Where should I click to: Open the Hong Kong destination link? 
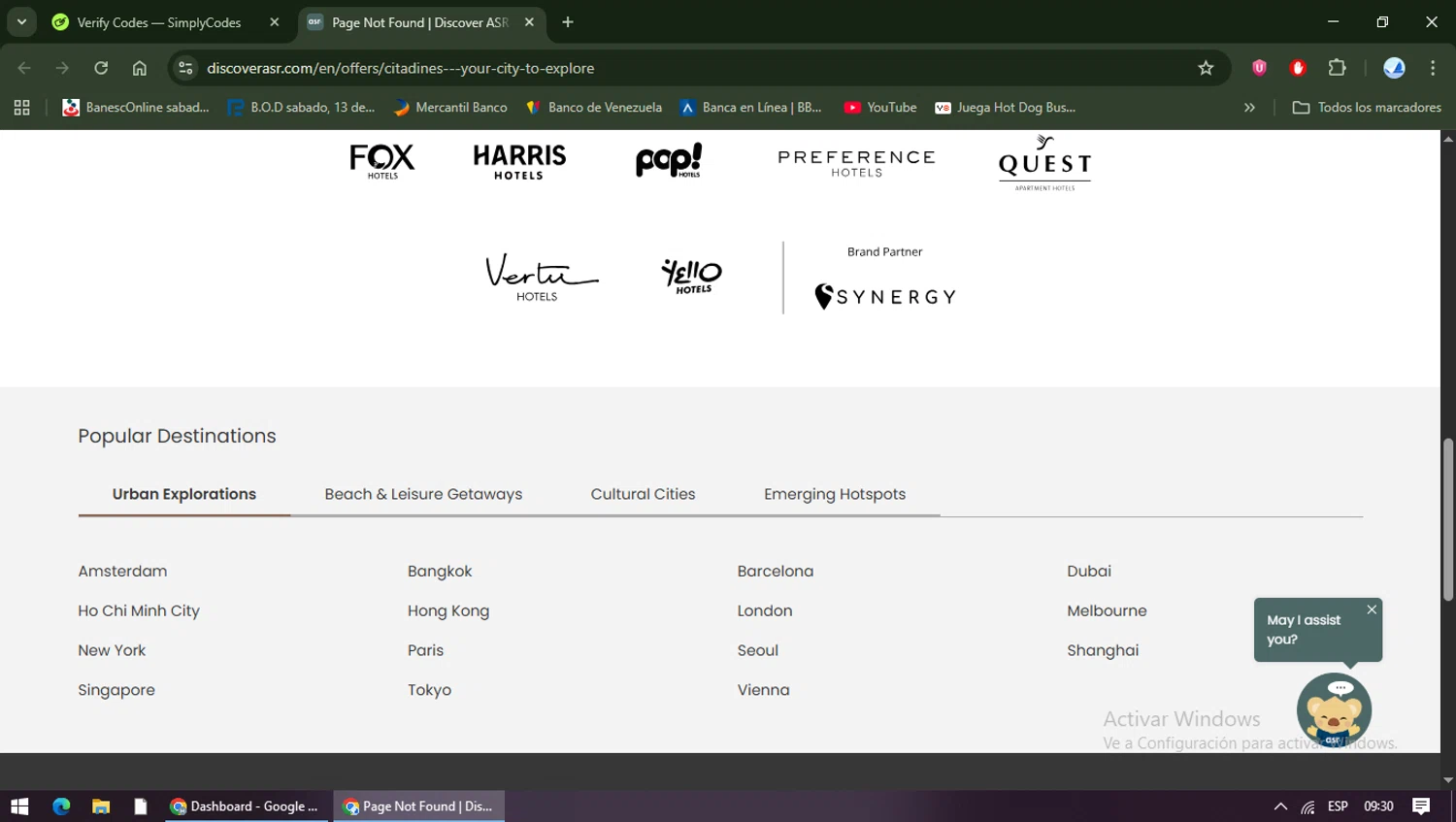coord(448,611)
